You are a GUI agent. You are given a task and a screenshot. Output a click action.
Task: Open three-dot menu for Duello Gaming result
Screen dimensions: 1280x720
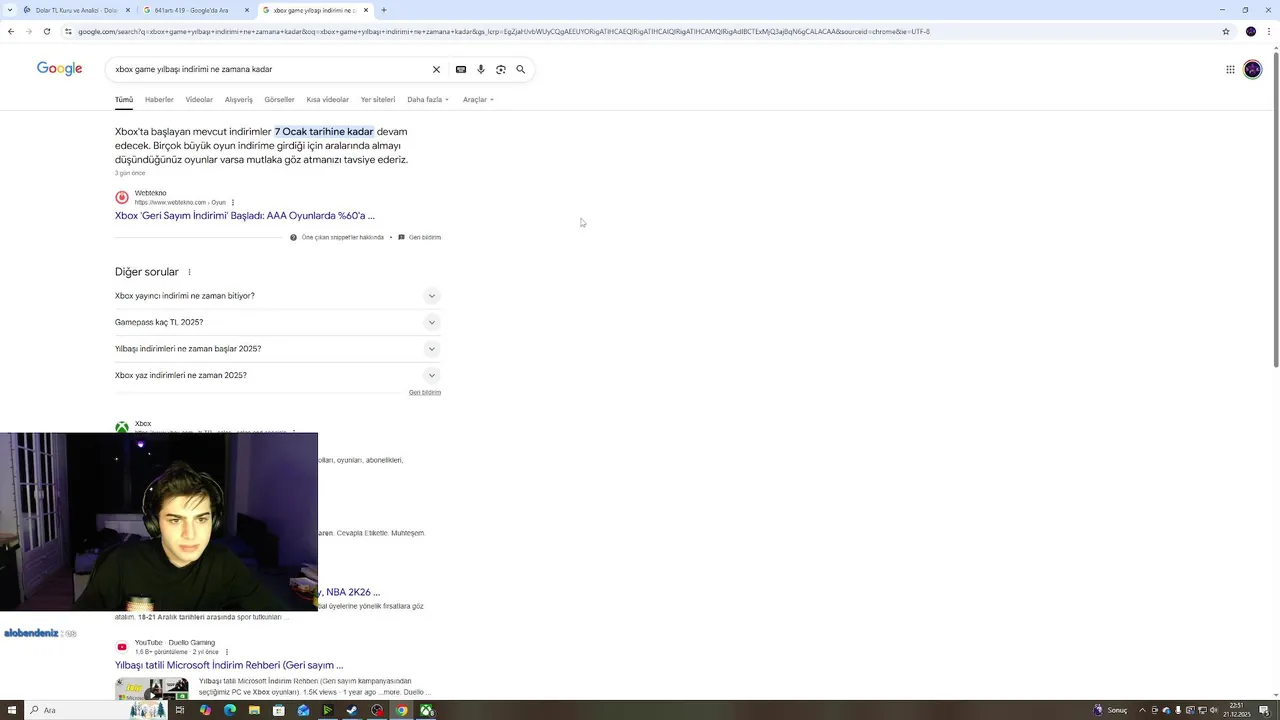coord(227,652)
